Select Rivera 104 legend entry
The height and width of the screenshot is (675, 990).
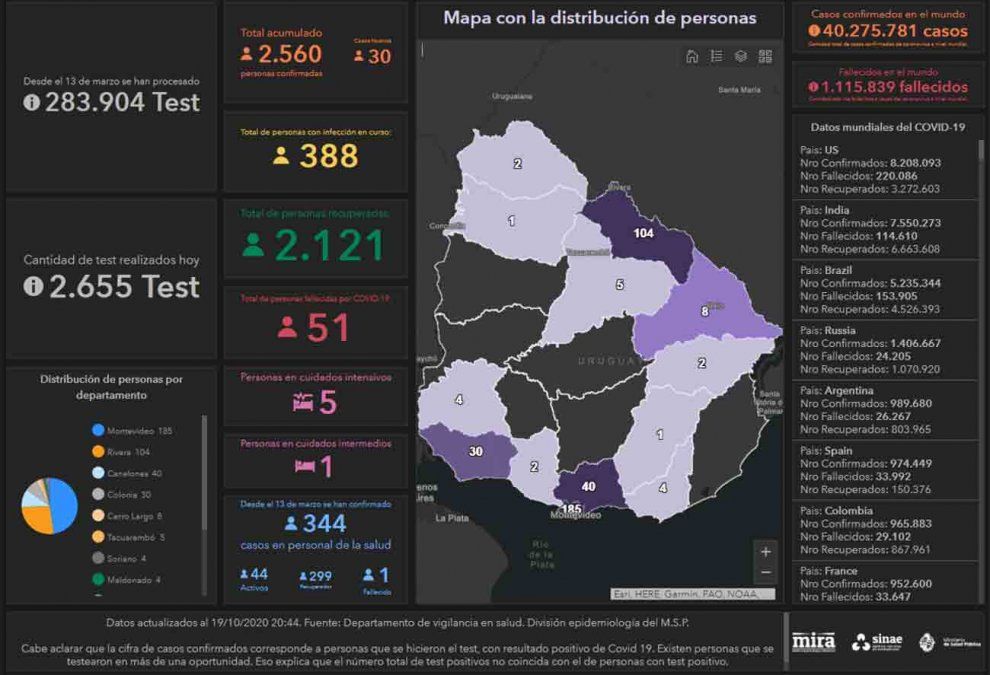point(126,452)
